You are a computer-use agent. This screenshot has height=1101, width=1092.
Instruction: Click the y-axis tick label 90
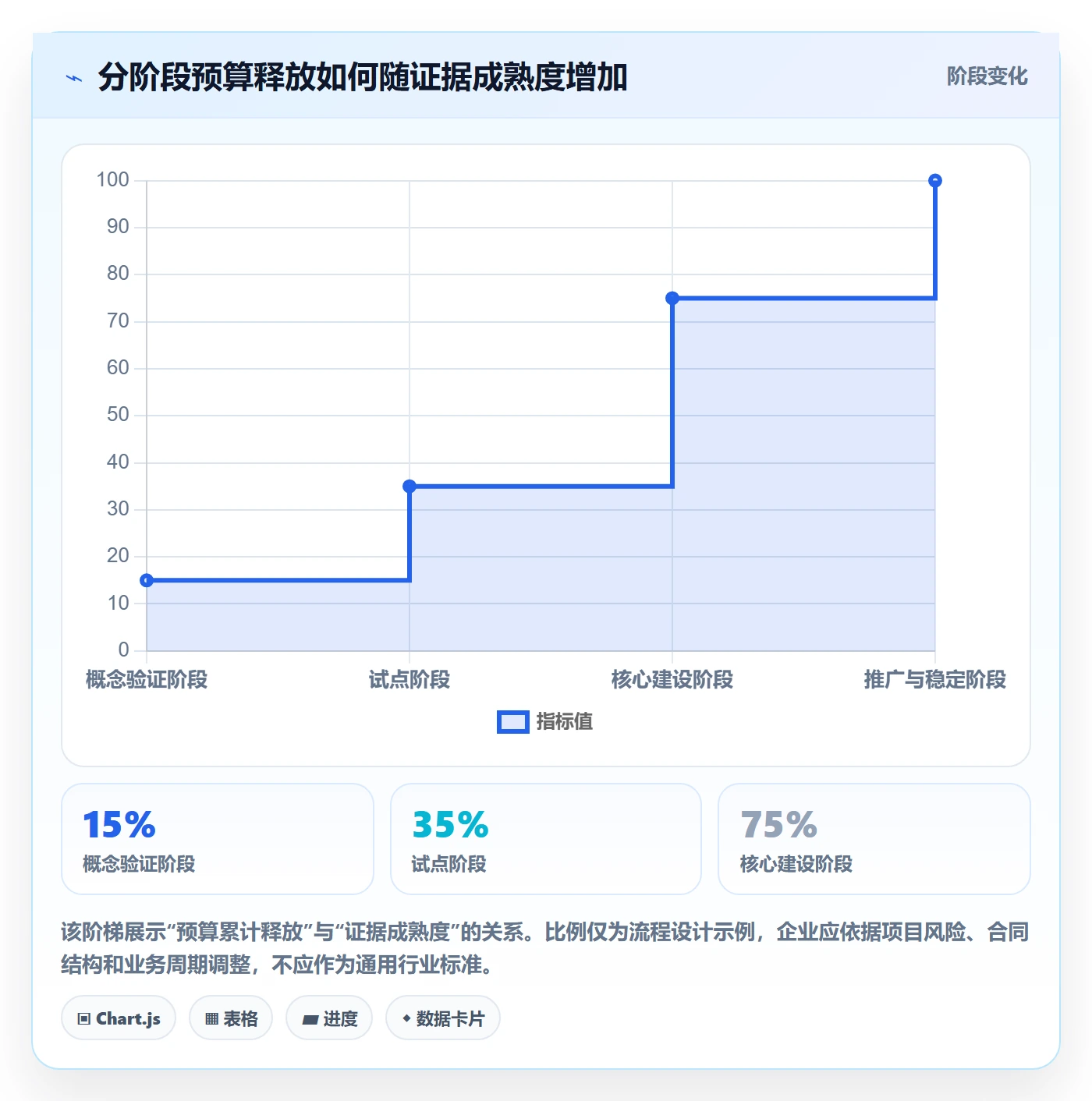118,227
